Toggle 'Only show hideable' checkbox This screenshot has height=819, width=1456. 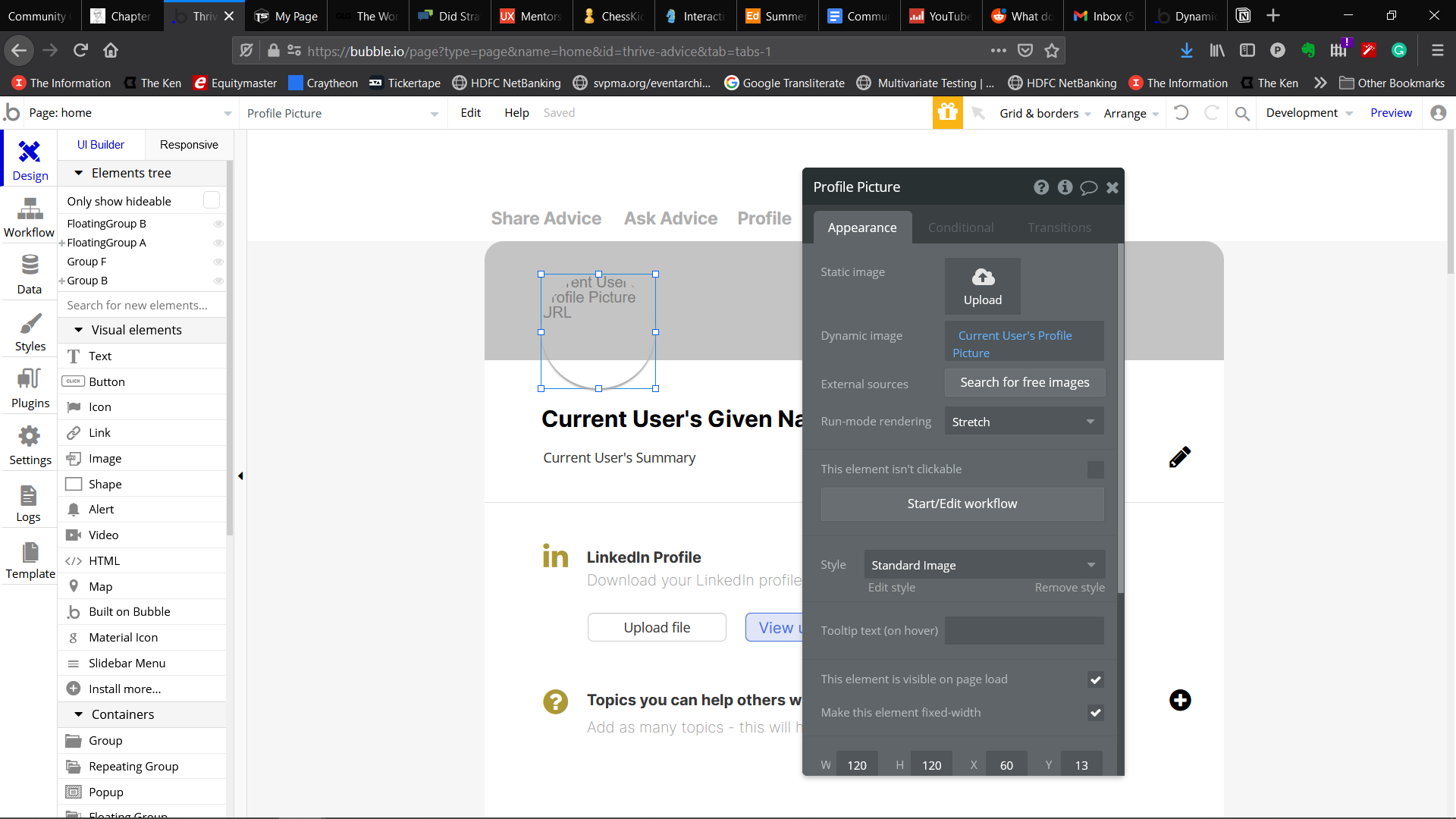[212, 200]
